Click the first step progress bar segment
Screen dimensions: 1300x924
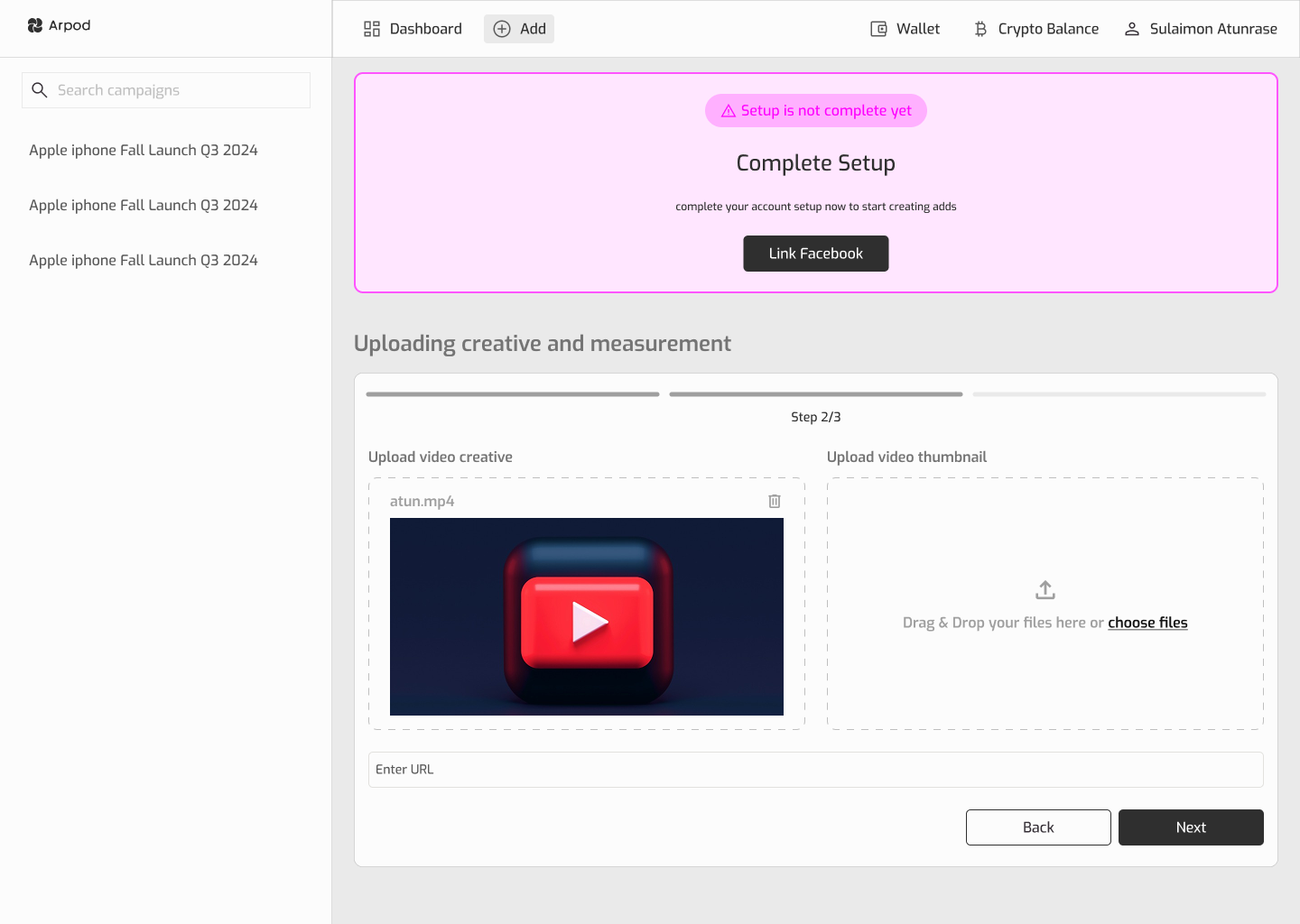pos(513,394)
